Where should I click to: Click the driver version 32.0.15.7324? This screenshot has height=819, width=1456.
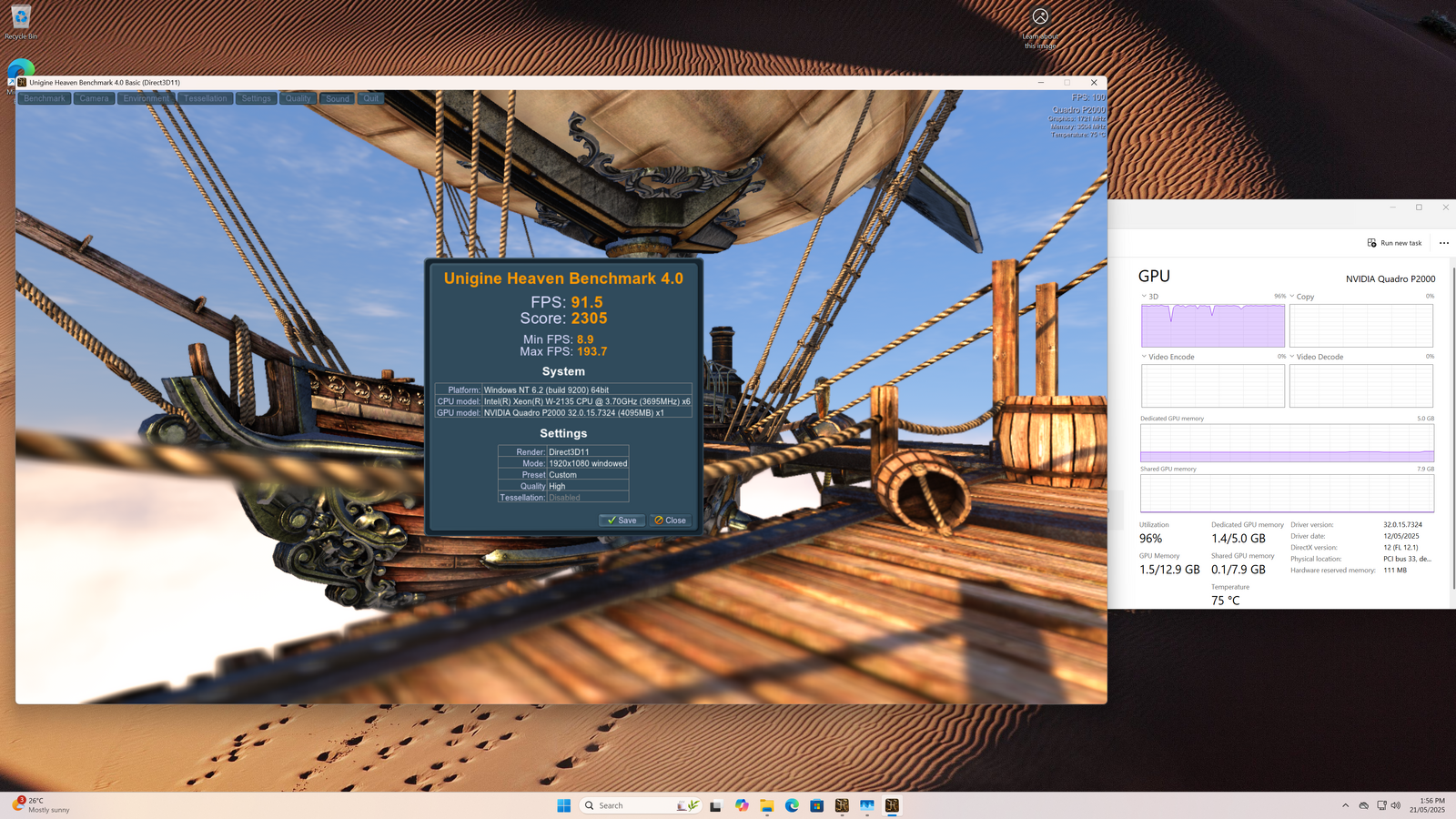pyautogui.click(x=1402, y=525)
